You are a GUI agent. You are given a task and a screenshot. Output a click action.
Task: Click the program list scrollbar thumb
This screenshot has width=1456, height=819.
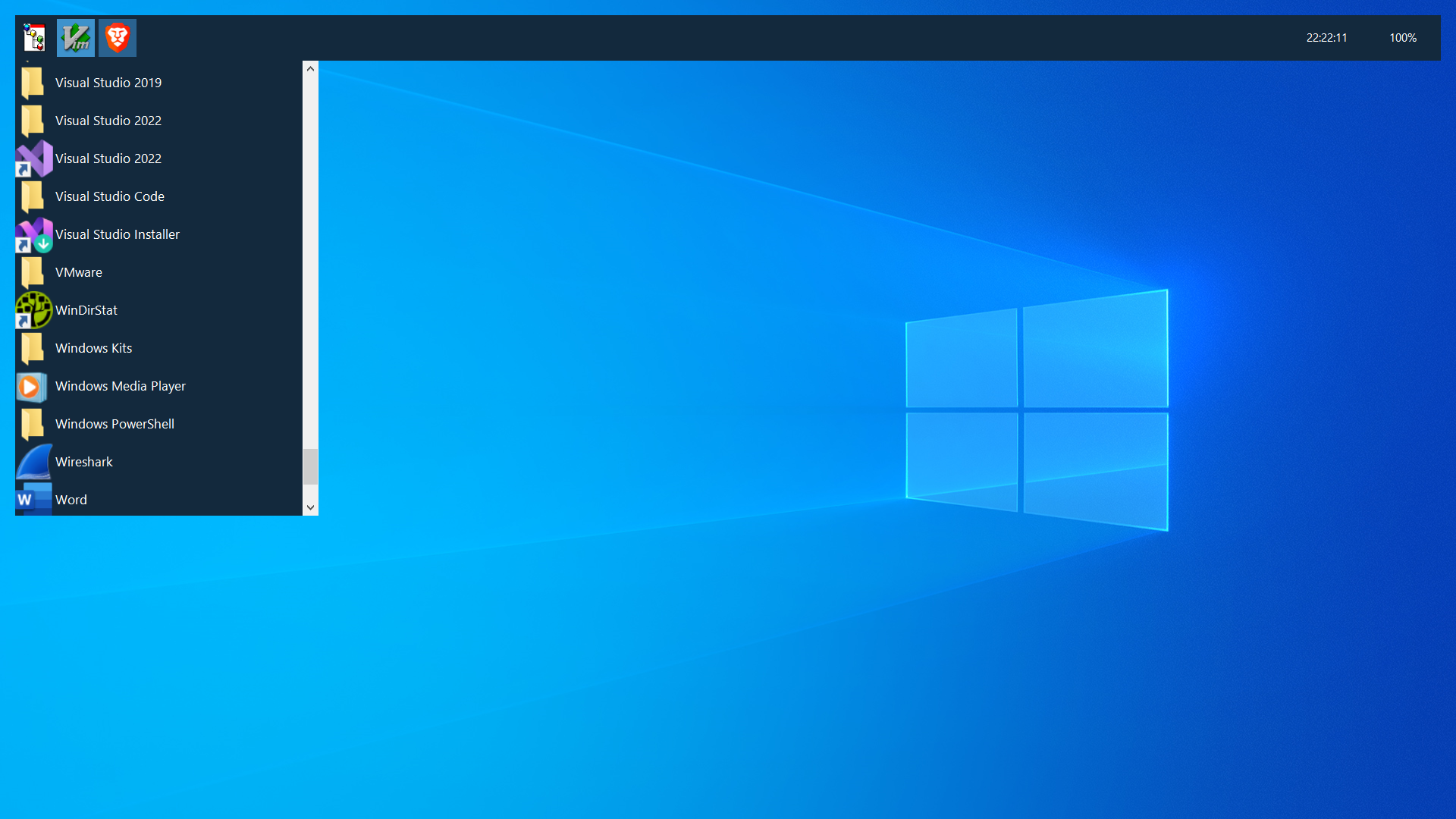[310, 466]
